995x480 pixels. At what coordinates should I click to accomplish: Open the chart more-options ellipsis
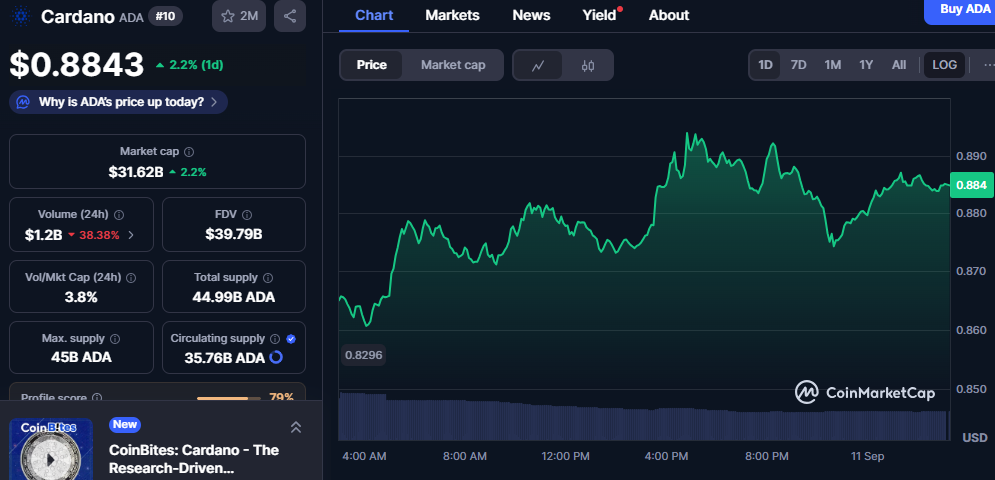pos(988,65)
